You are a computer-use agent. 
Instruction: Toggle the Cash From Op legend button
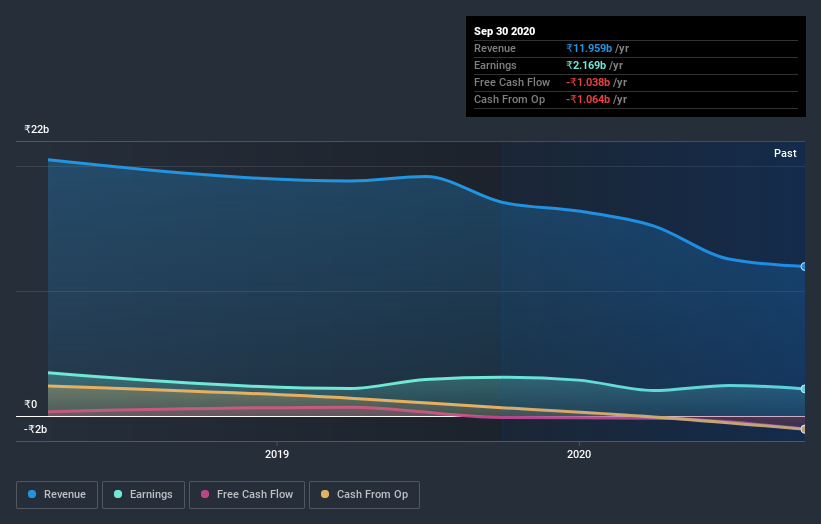tap(364, 495)
